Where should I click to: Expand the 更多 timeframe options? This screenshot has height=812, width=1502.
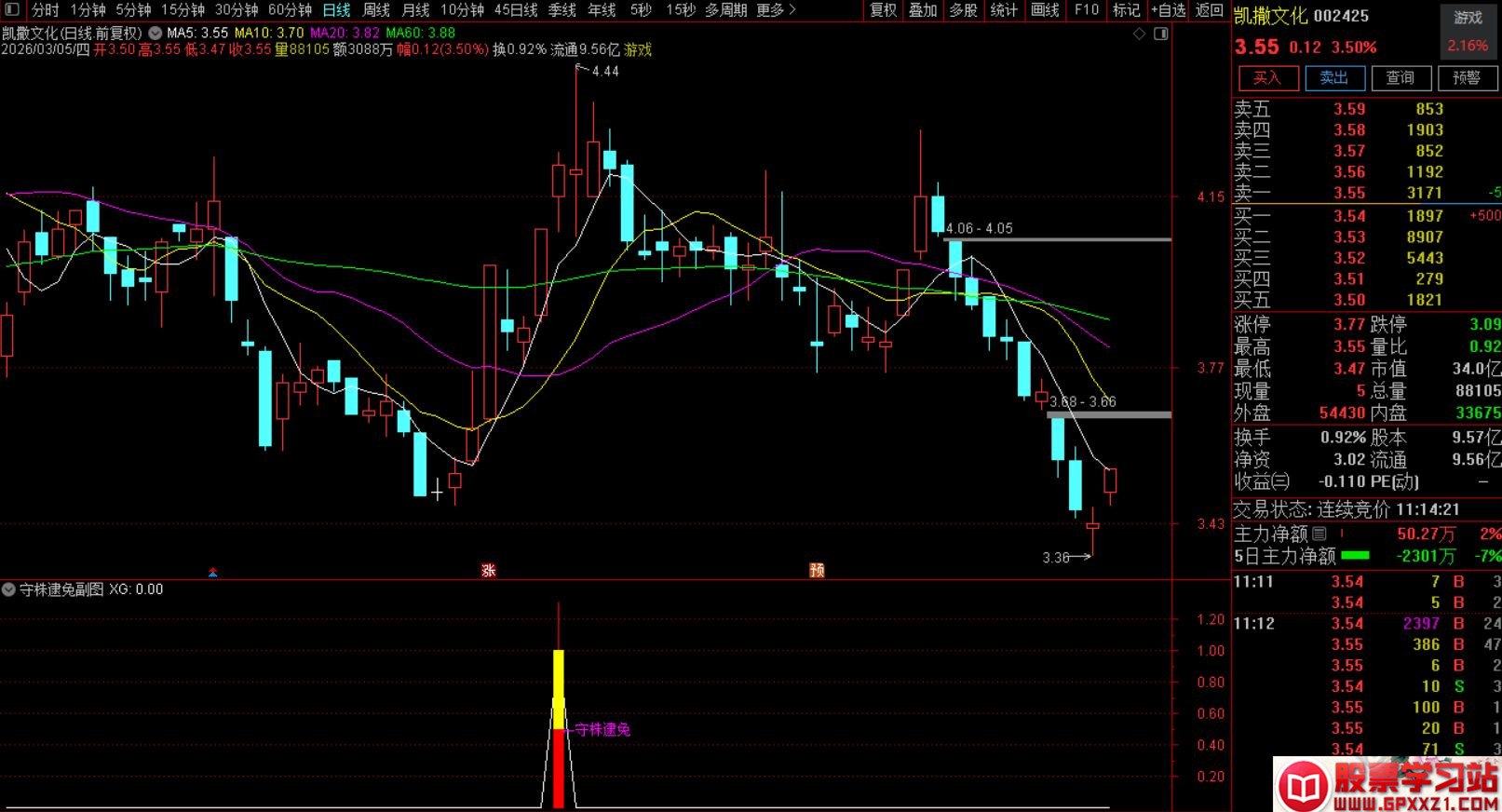point(776,9)
